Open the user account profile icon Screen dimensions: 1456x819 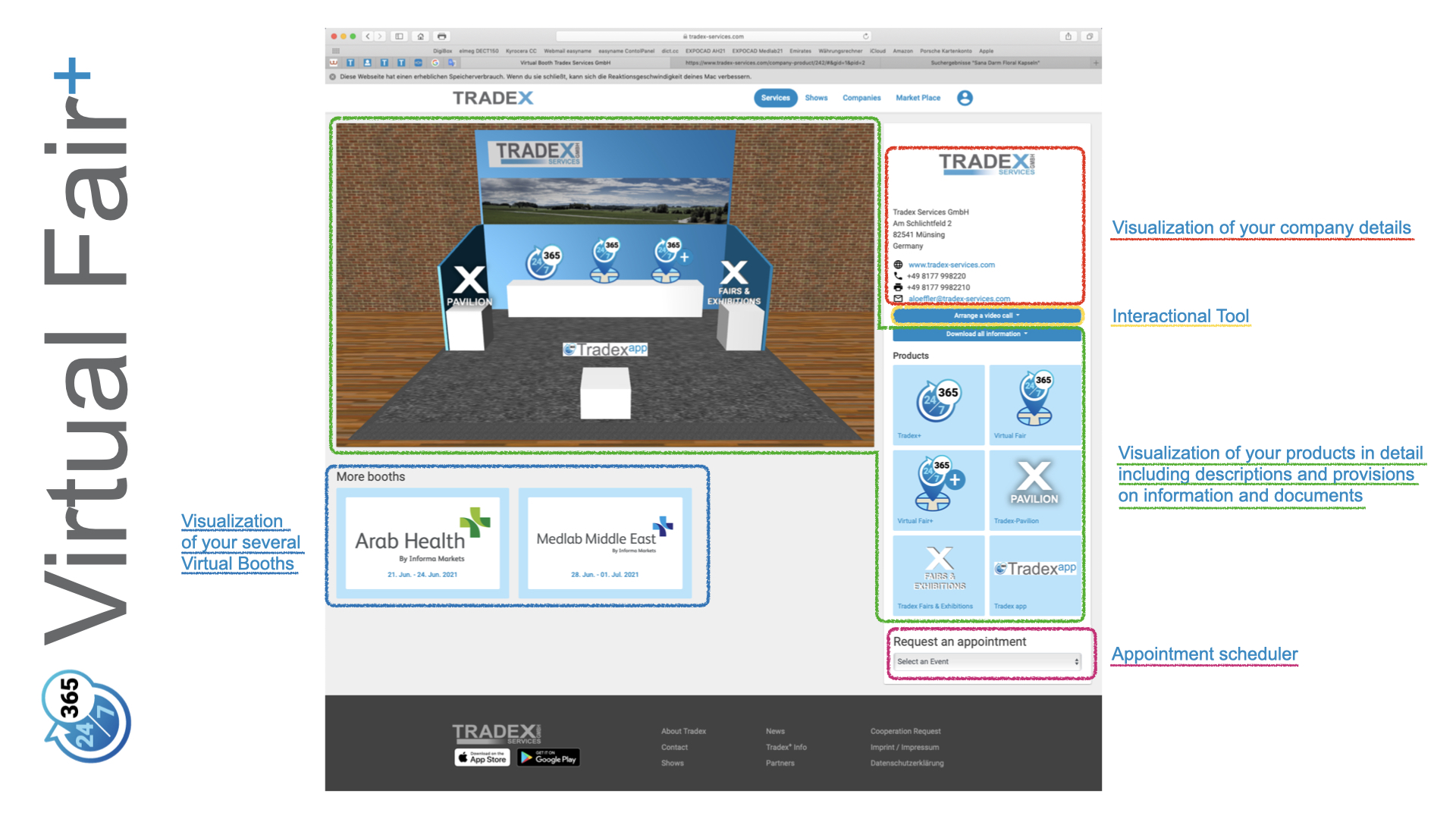[965, 98]
